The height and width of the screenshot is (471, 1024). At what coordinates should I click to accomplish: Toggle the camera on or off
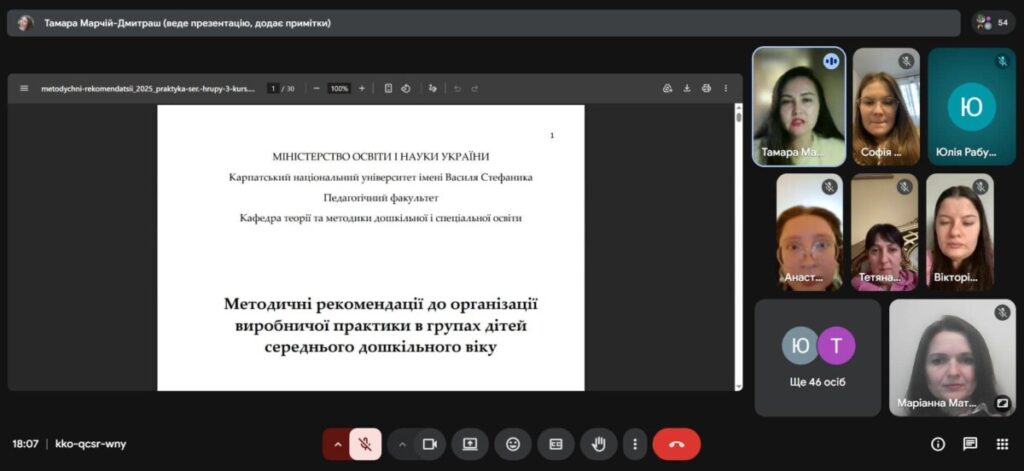[x=430, y=444]
